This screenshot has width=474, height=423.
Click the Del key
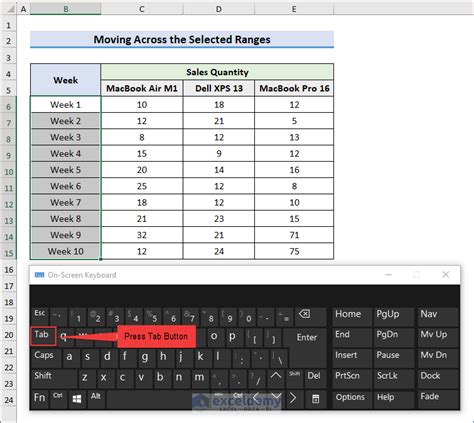coord(315,378)
